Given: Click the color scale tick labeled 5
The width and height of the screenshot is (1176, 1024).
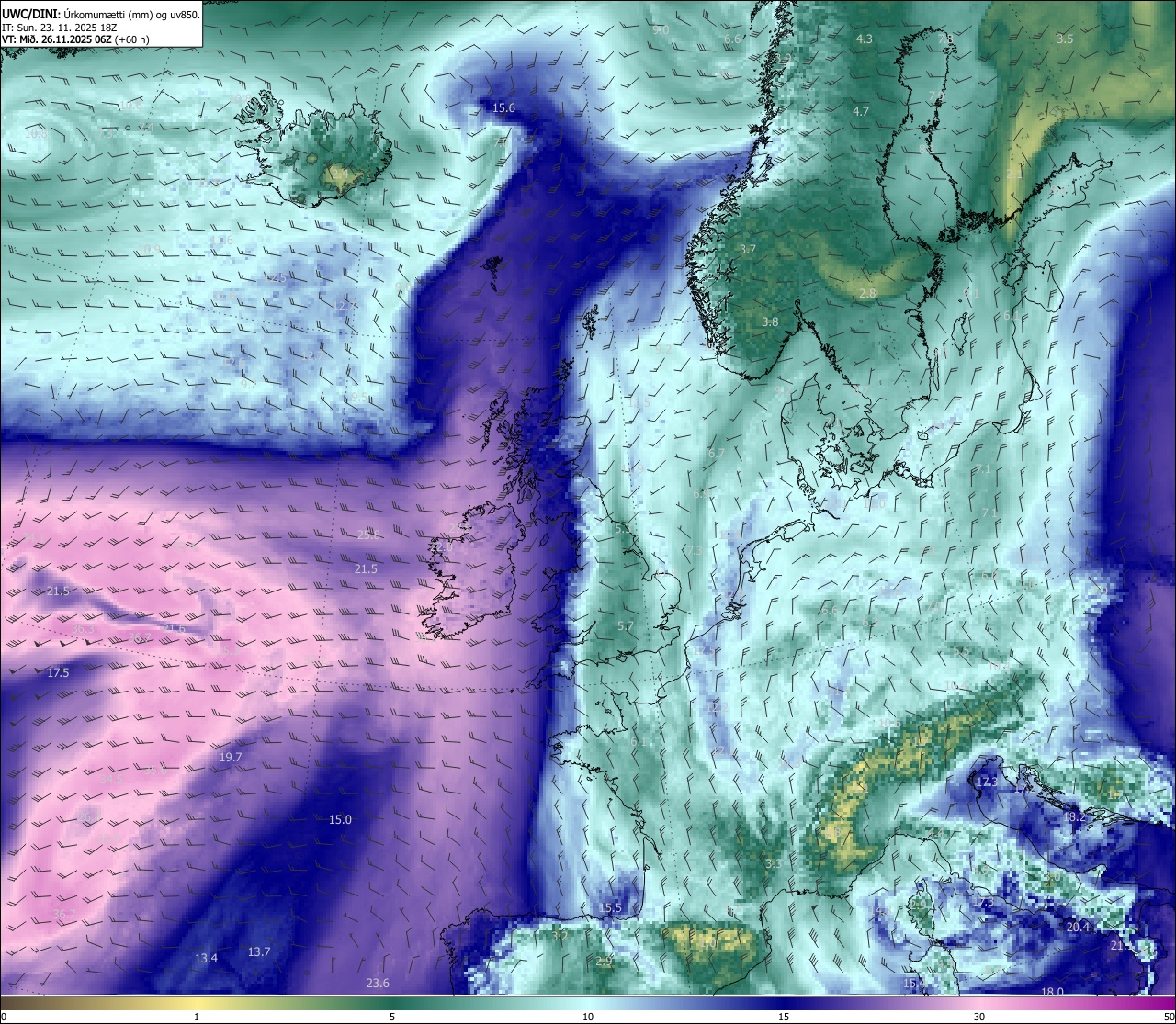Looking at the screenshot, I should point(392,1017).
